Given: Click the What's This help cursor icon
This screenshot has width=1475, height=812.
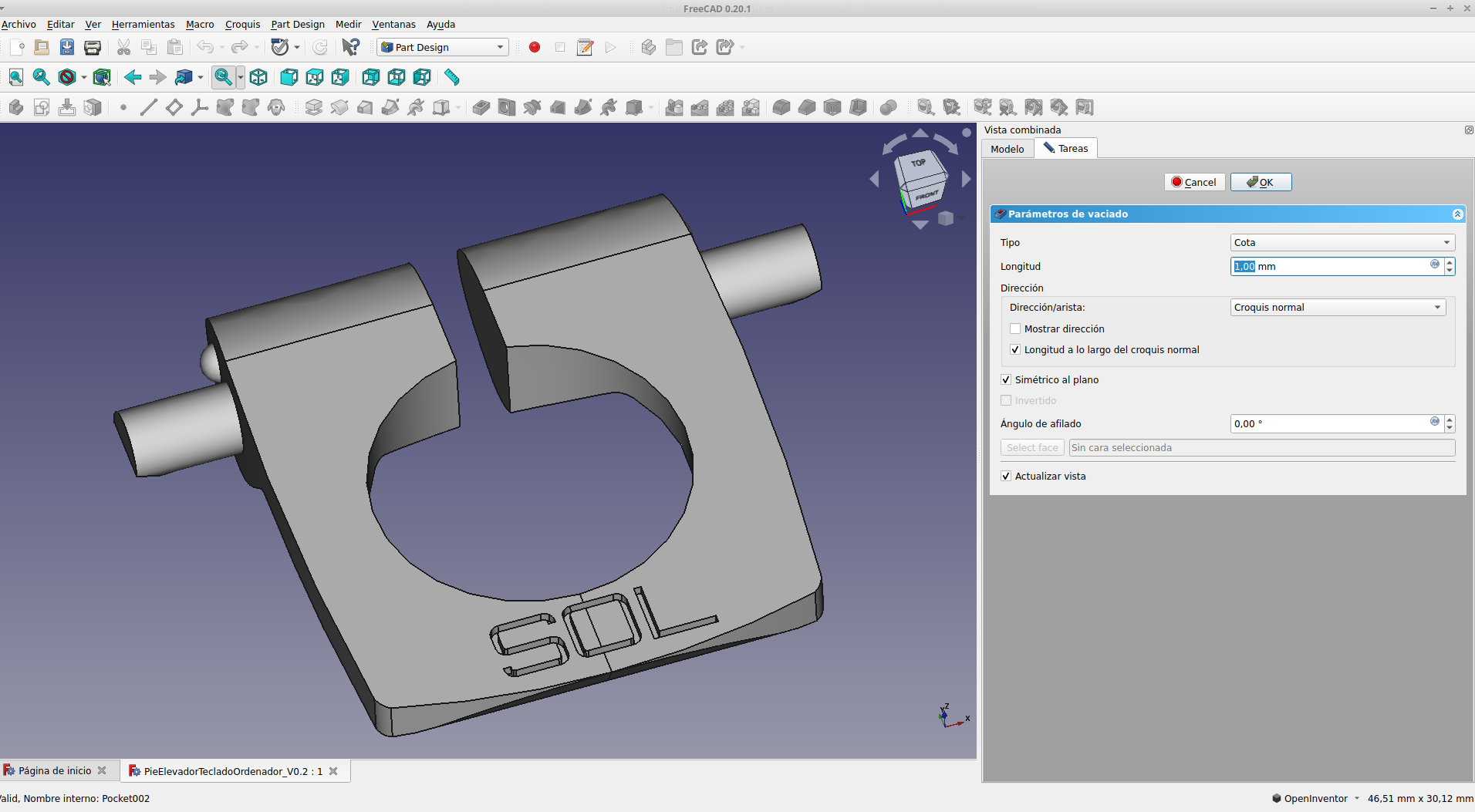Looking at the screenshot, I should (350, 47).
